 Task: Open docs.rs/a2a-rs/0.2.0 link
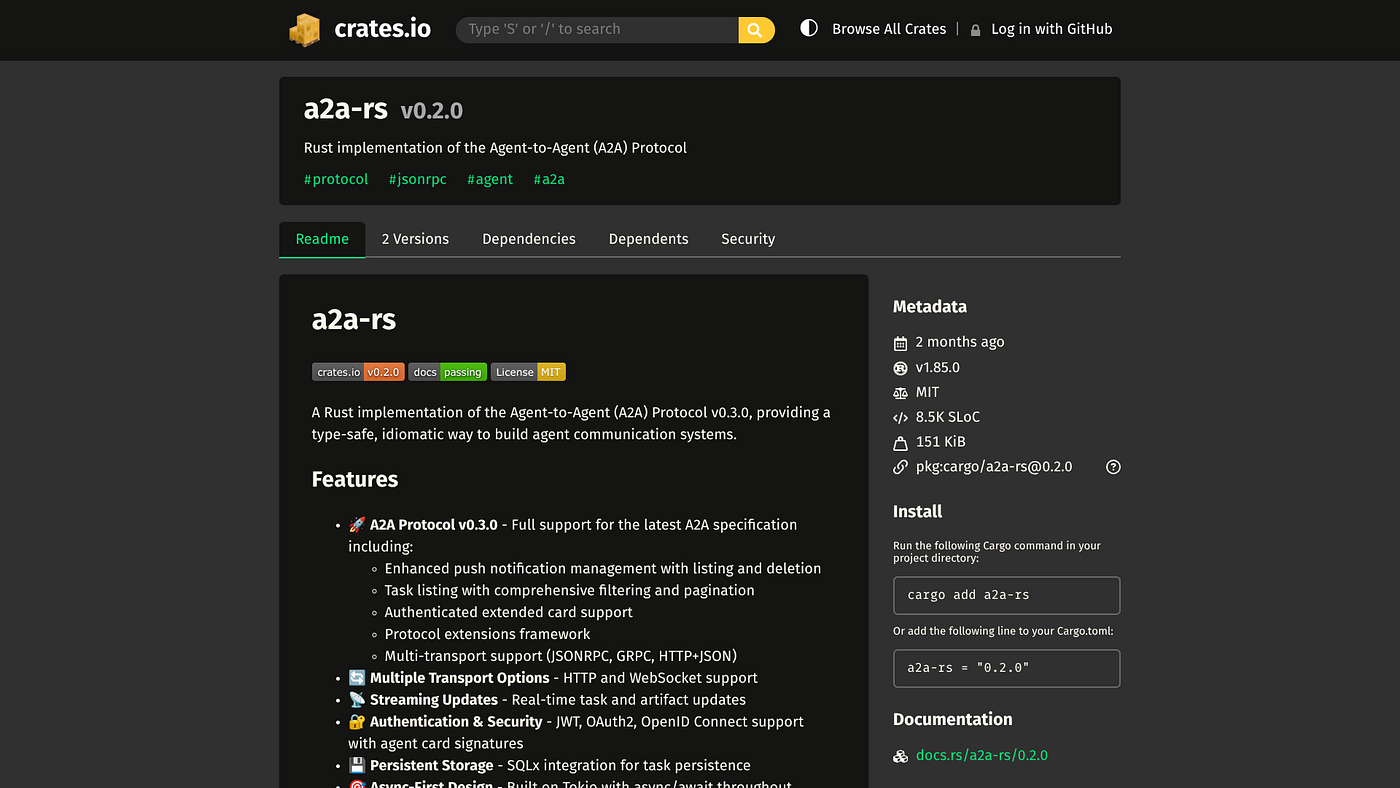point(982,756)
